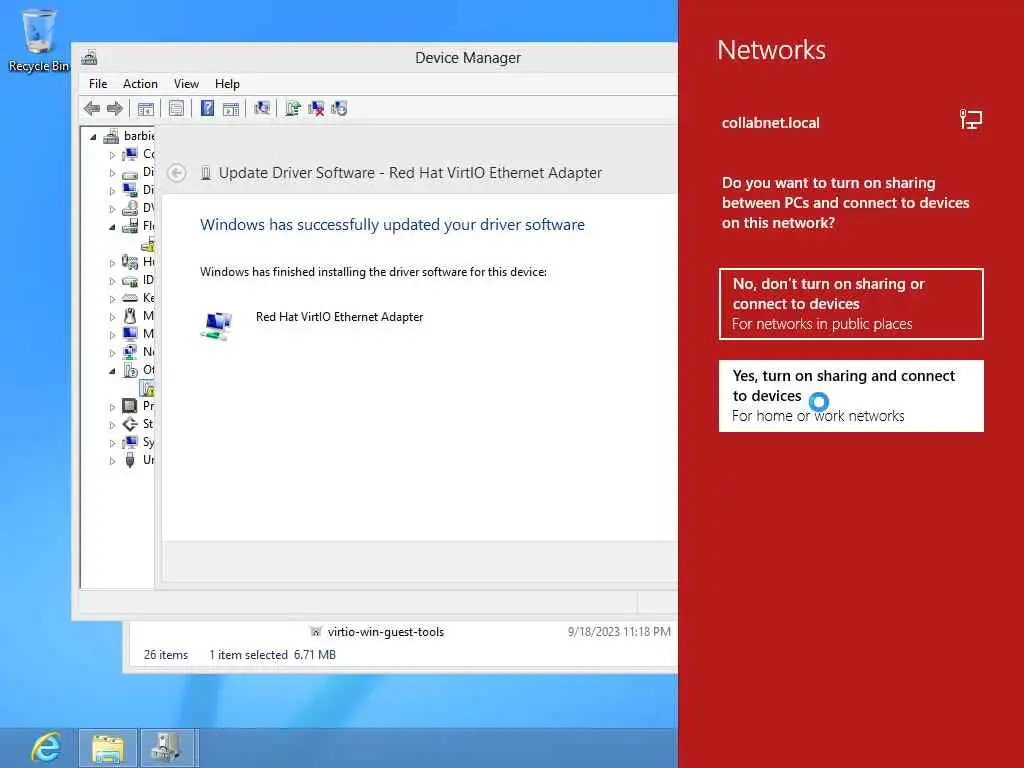Viewport: 1024px width, 768px height.
Task: Go back with the Device Manager toolbar arrow
Action: tap(92, 108)
